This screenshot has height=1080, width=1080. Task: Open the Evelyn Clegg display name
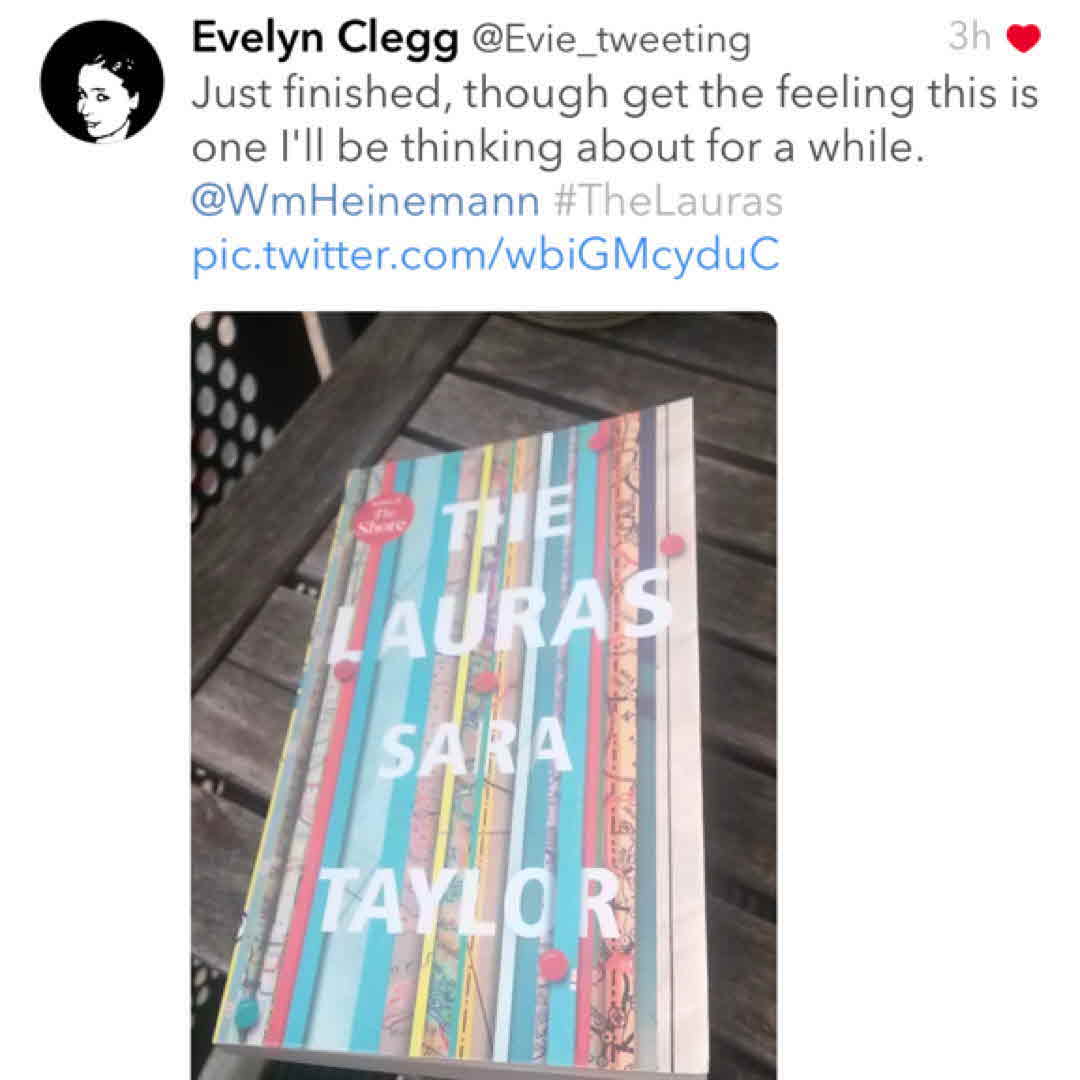(325, 38)
